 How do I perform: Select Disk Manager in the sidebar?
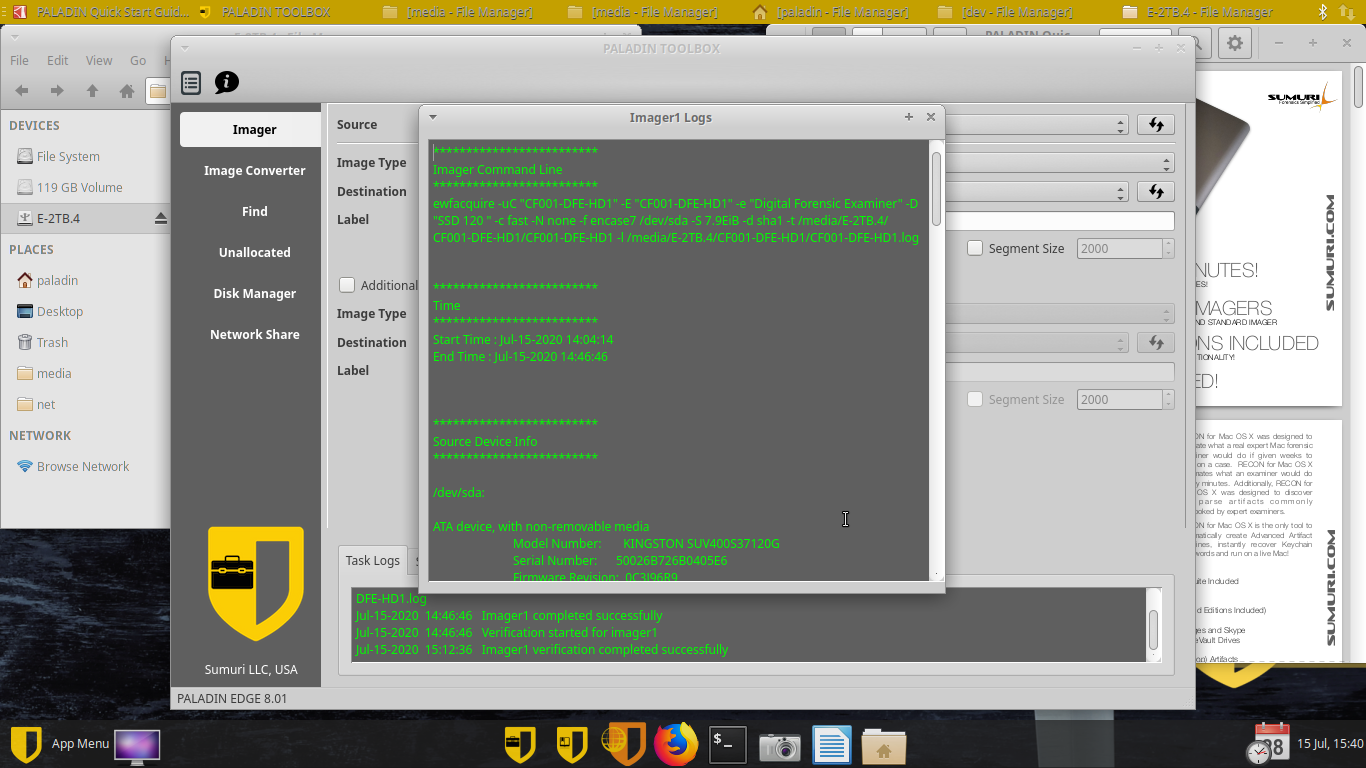(254, 293)
